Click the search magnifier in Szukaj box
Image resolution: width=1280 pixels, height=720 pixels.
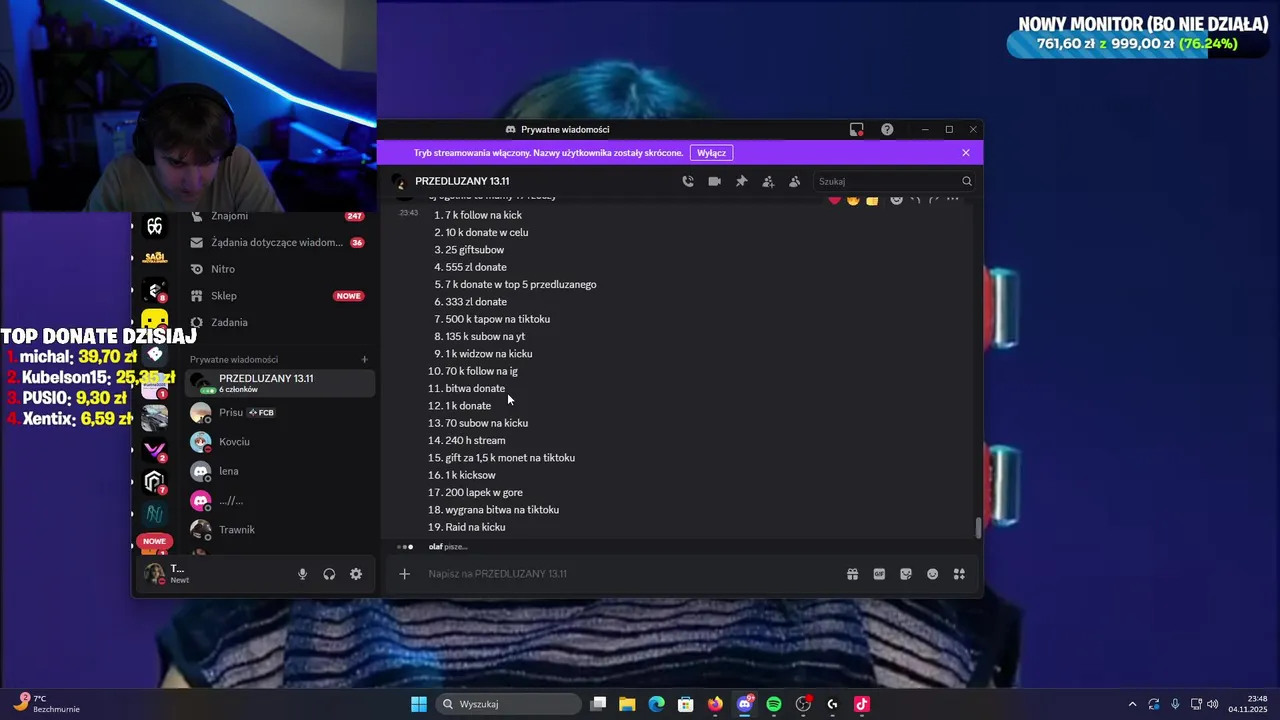click(966, 181)
